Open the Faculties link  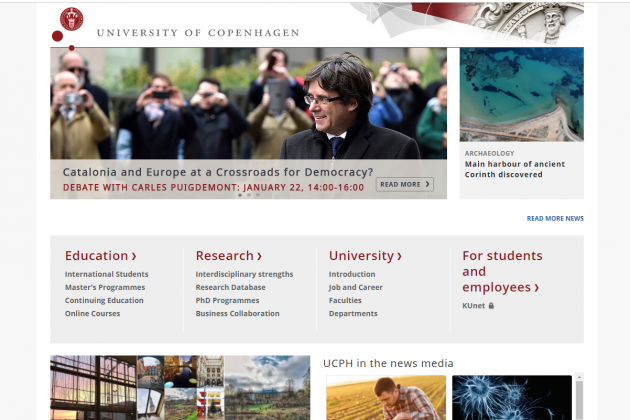[345, 300]
